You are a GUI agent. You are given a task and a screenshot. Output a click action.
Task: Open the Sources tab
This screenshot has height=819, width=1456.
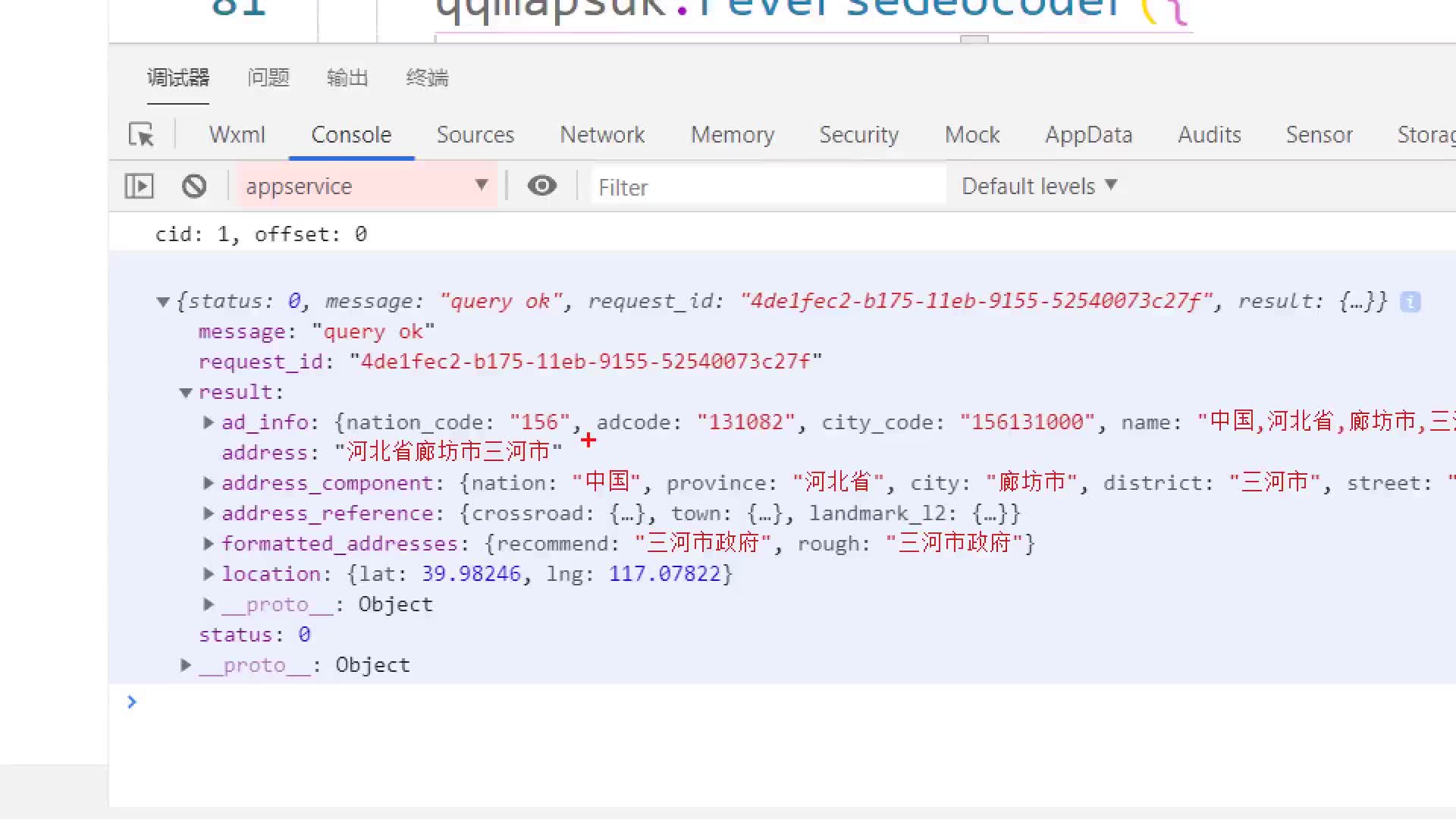(x=475, y=135)
